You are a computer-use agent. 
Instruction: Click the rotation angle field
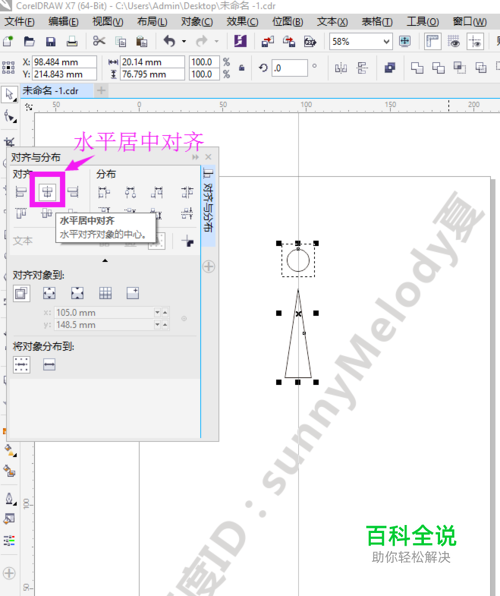(x=290, y=68)
